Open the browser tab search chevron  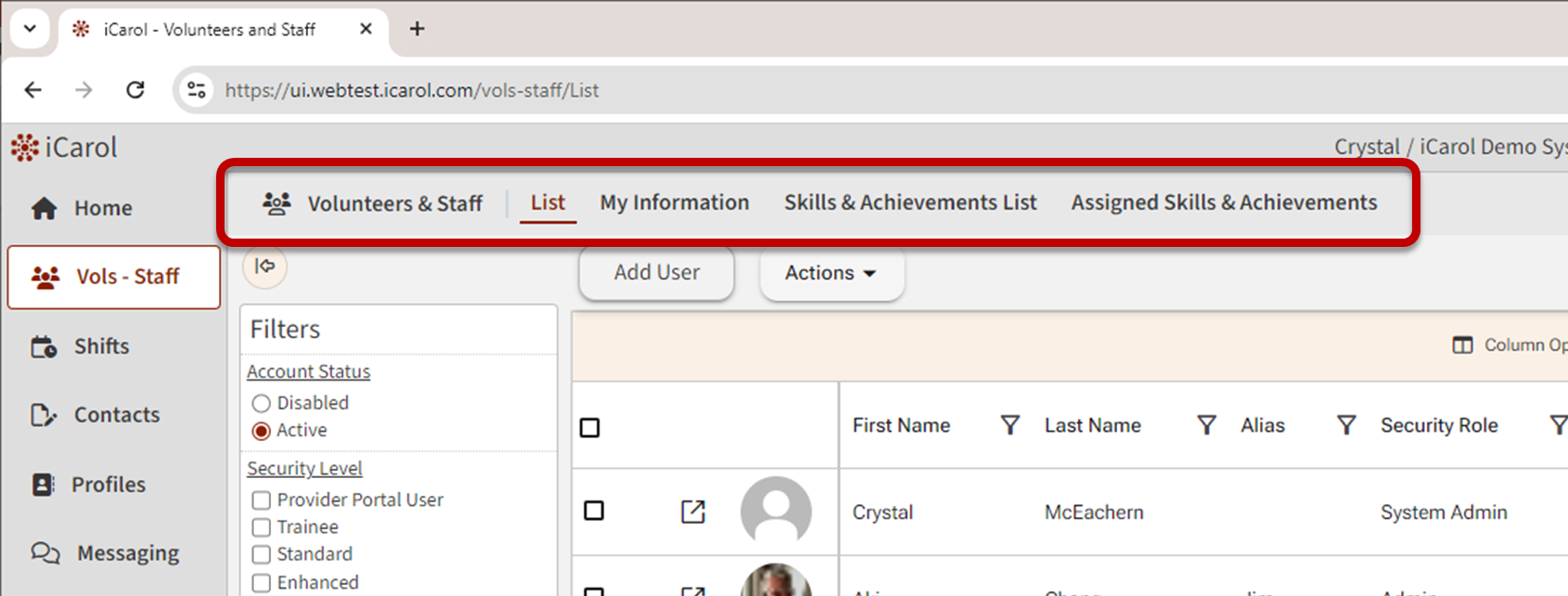tap(30, 29)
